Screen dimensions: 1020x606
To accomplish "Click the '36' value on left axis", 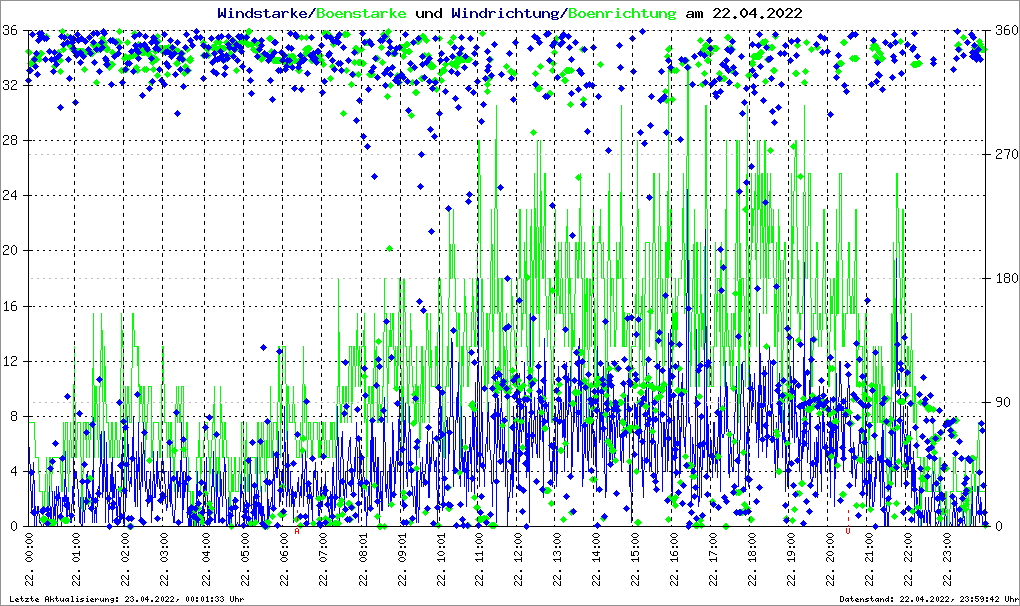I will pos(12,30).
